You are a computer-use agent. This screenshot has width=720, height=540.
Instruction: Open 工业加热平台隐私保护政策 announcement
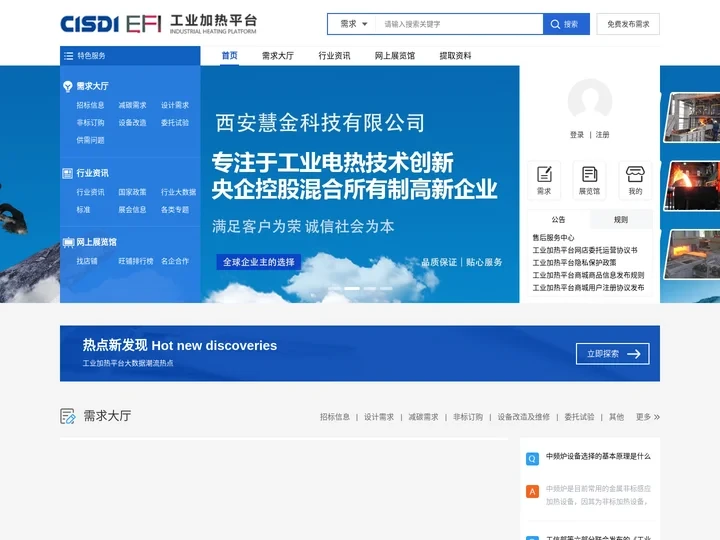coord(574,262)
